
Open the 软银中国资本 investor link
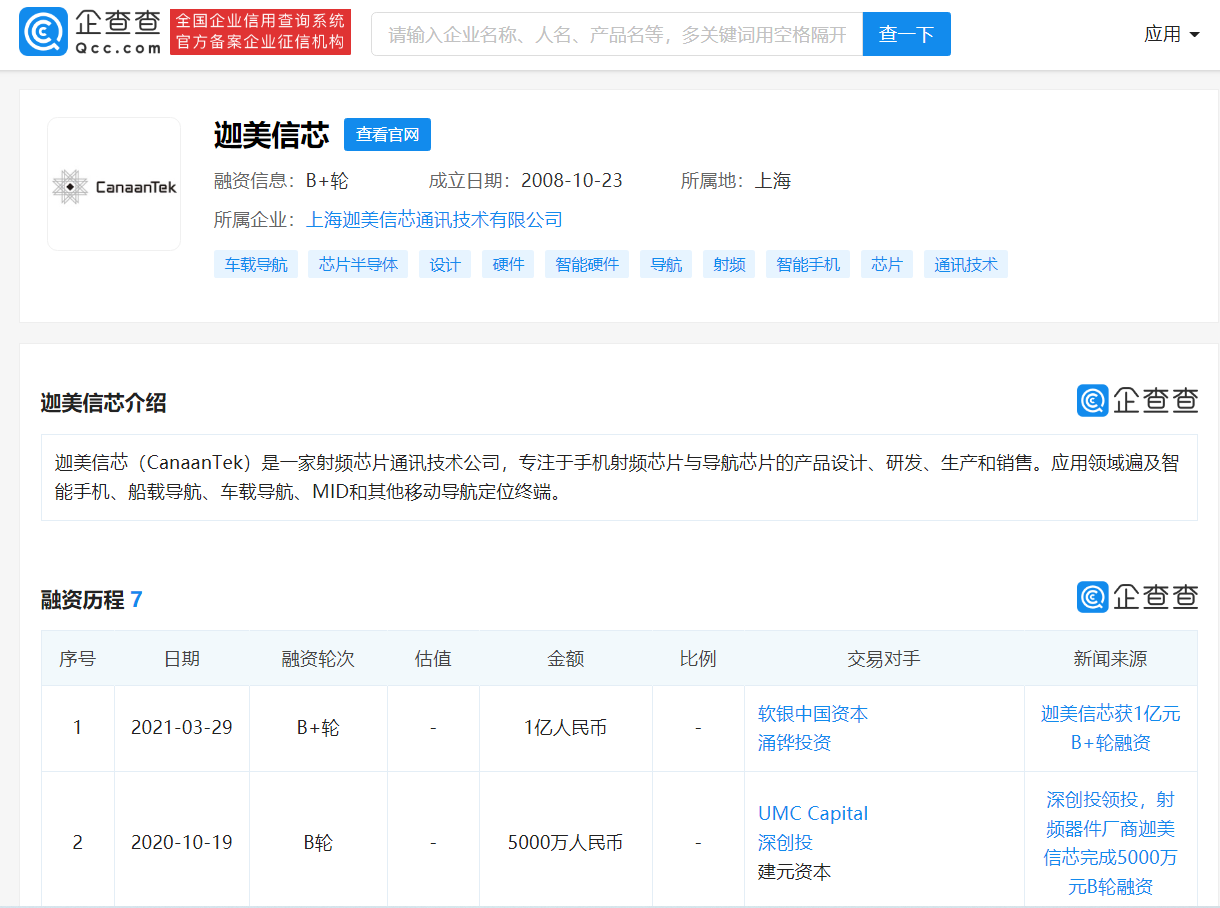(x=813, y=714)
